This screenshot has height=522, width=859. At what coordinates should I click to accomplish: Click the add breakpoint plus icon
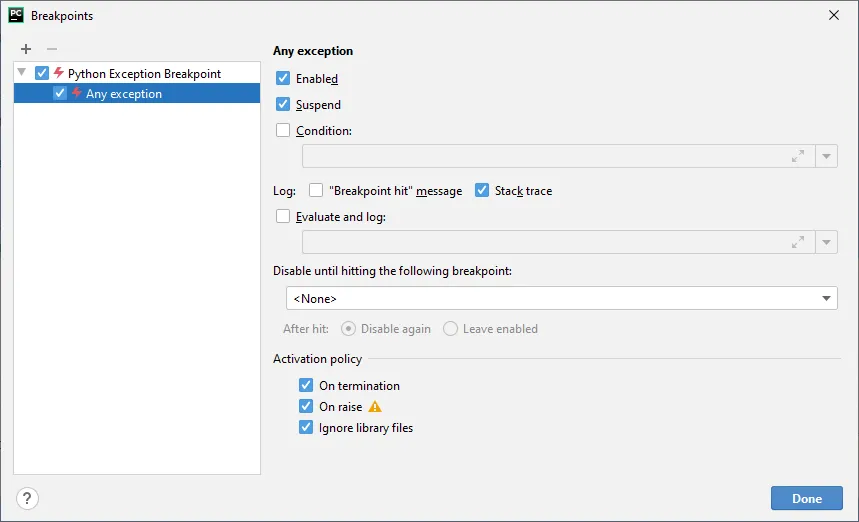click(x=26, y=49)
